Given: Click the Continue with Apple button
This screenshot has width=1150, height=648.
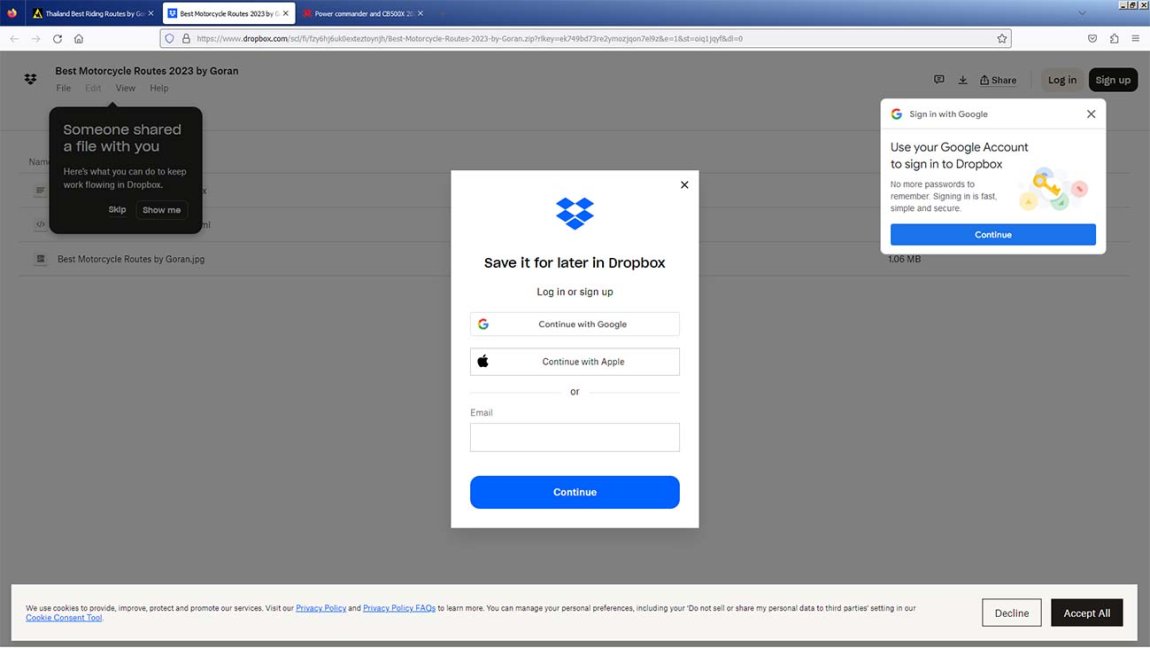Looking at the screenshot, I should coord(574,362).
